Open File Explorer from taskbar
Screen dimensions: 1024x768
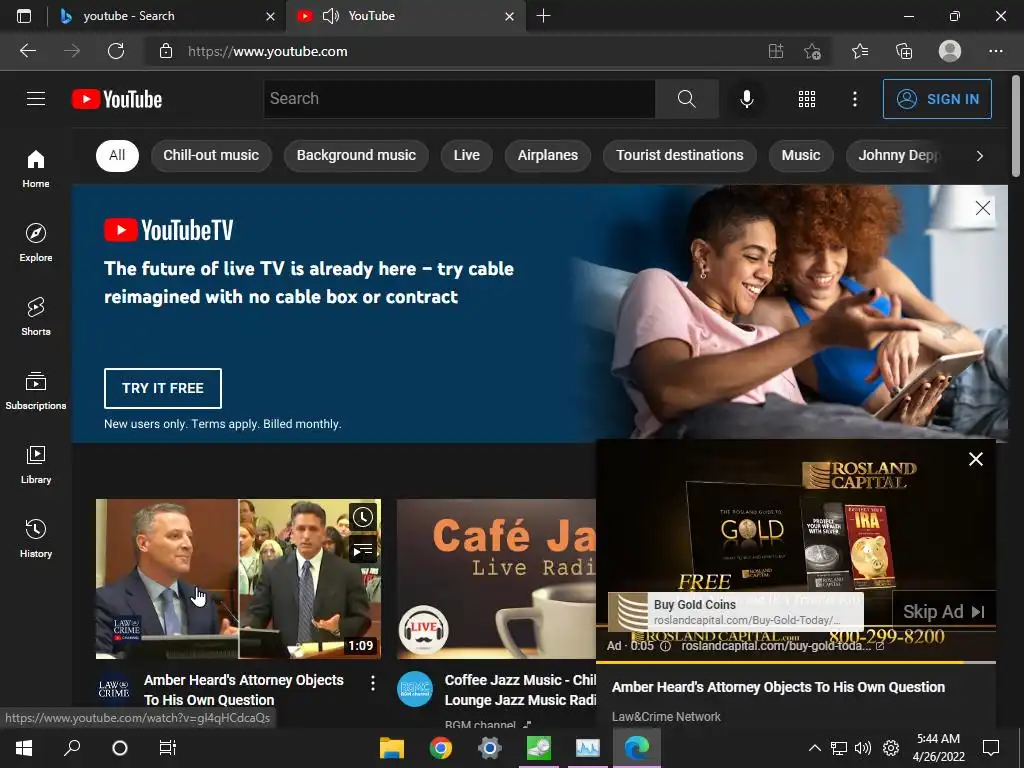392,748
